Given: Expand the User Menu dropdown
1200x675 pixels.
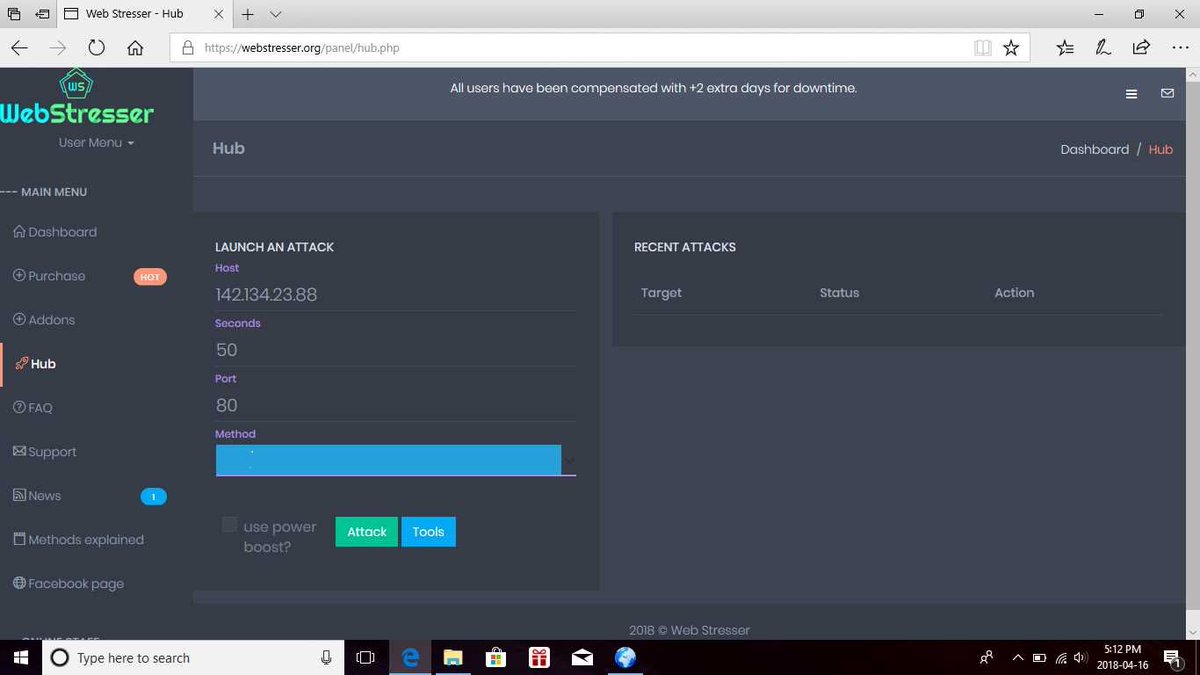Looking at the screenshot, I should (x=96, y=142).
